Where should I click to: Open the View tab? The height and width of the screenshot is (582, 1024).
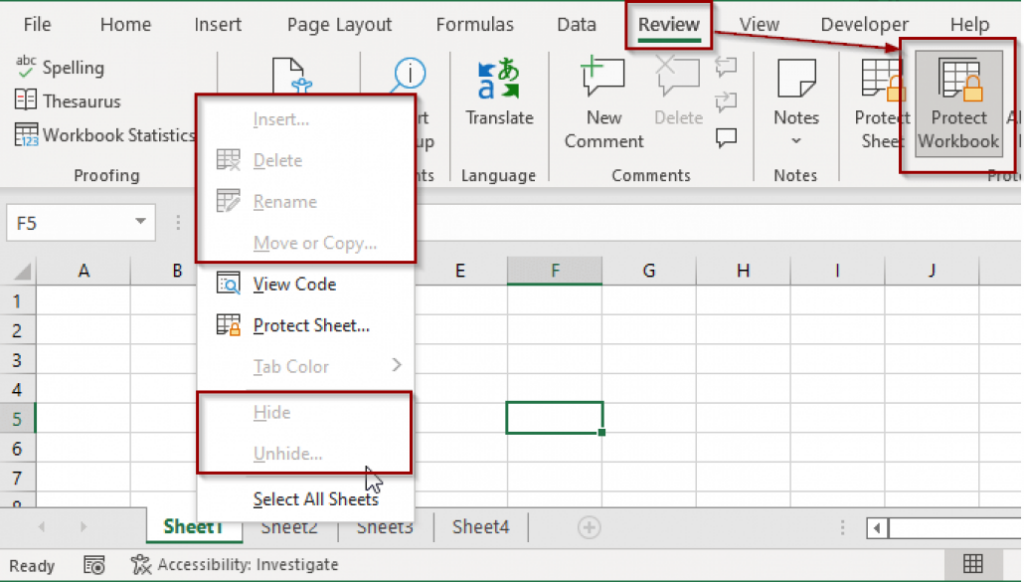[x=759, y=24]
